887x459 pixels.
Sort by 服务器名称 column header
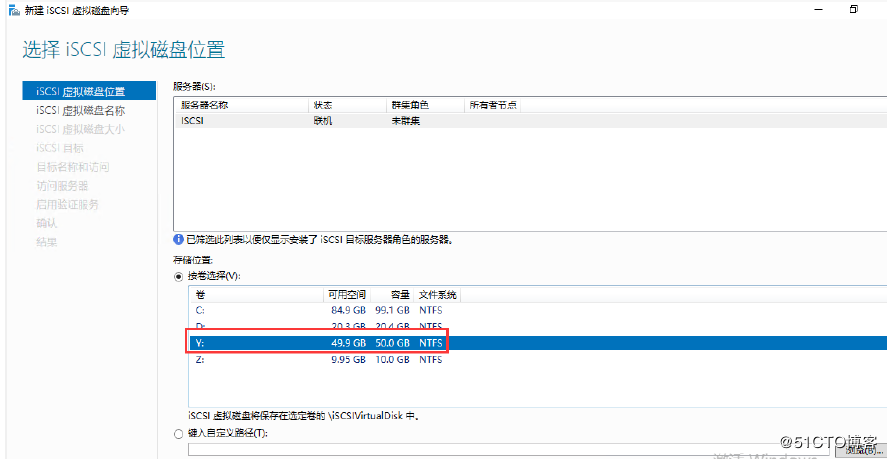click(x=205, y=105)
